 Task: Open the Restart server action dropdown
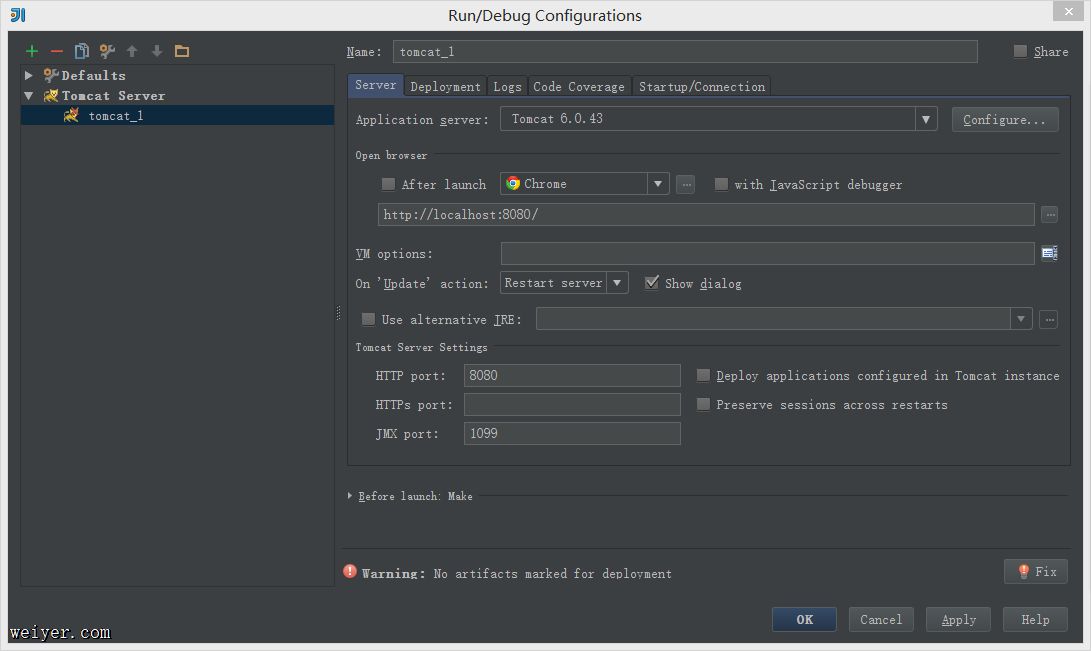pos(617,283)
